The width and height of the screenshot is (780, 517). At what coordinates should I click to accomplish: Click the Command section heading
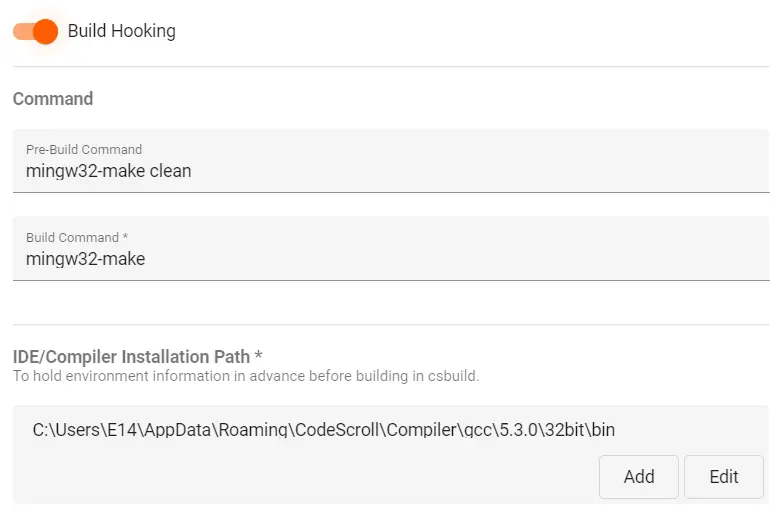pos(53,99)
